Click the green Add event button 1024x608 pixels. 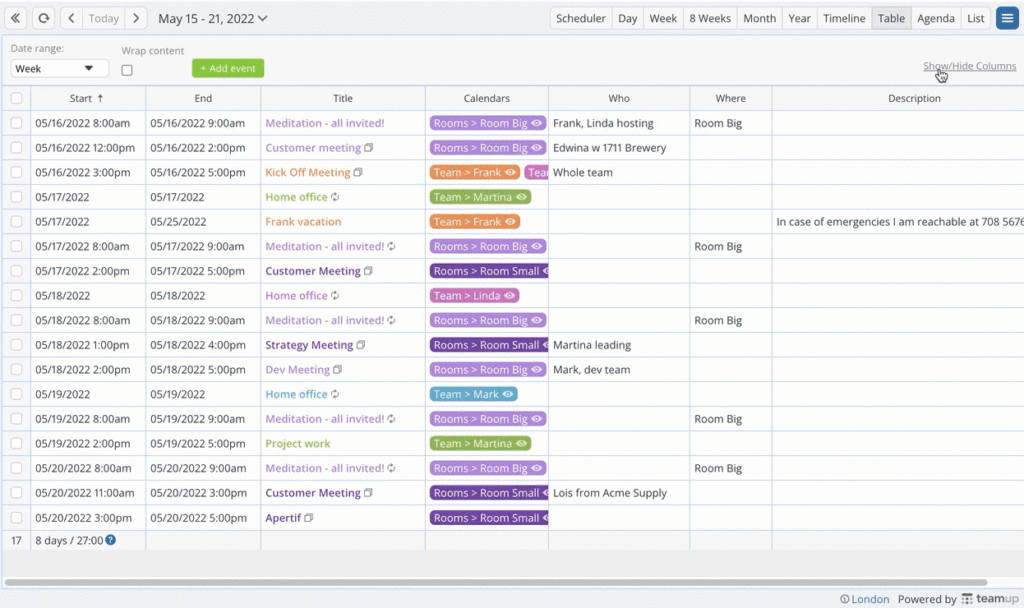(228, 68)
